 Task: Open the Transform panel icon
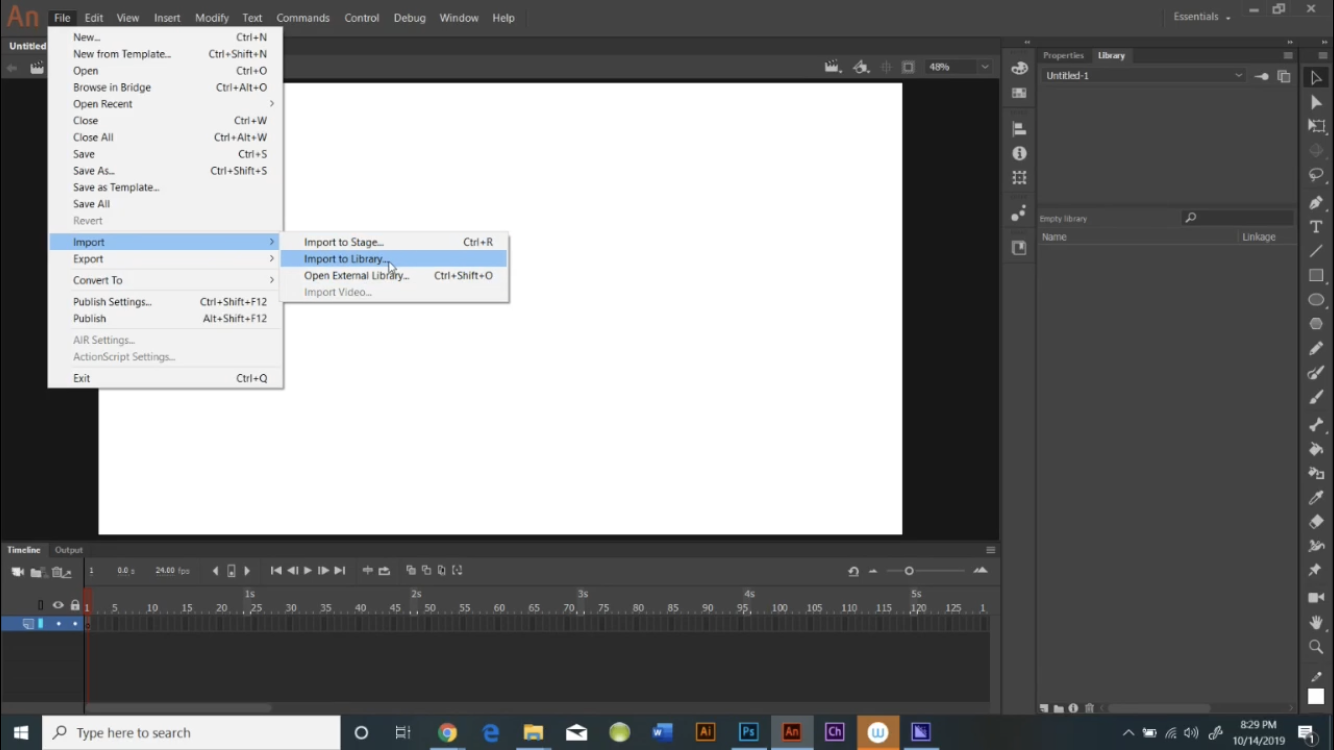(1019, 178)
